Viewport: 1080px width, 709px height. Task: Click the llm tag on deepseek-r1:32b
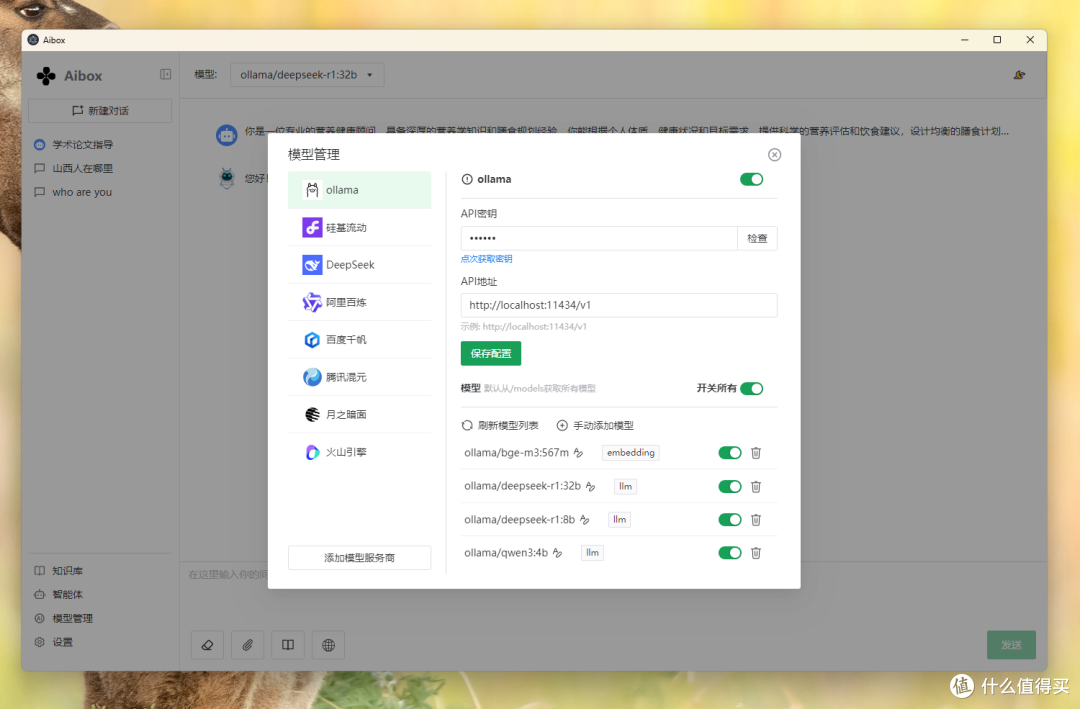(x=625, y=486)
